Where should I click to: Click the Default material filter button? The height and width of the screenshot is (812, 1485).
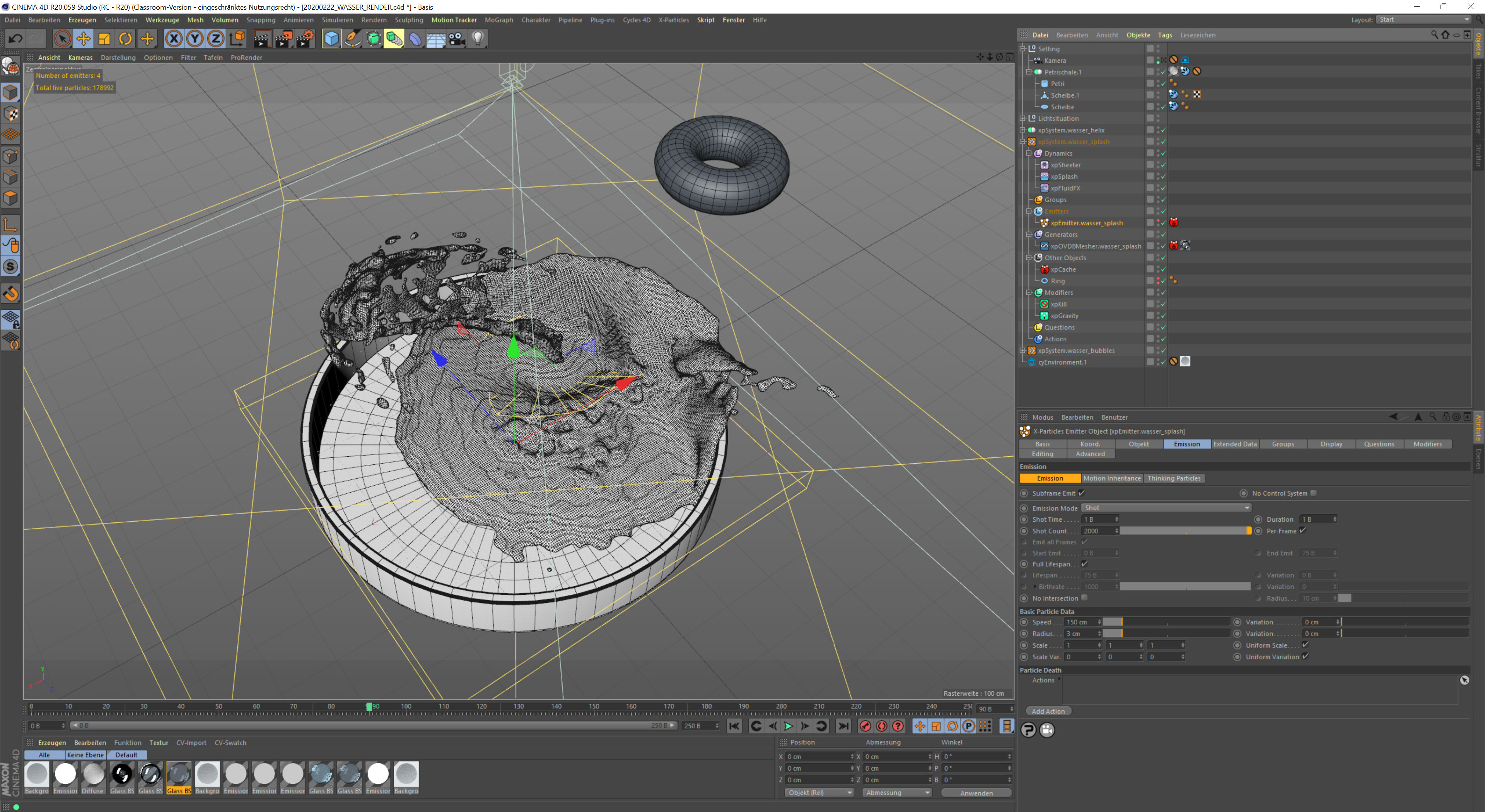coord(126,755)
